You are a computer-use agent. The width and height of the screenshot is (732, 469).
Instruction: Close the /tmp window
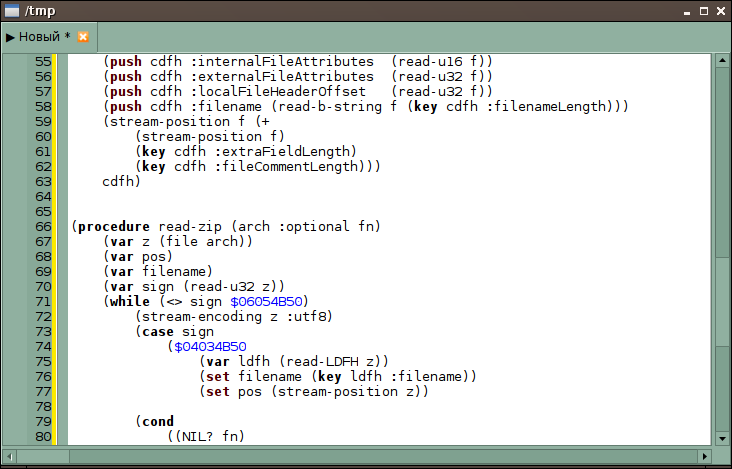pyautogui.click(x=720, y=10)
